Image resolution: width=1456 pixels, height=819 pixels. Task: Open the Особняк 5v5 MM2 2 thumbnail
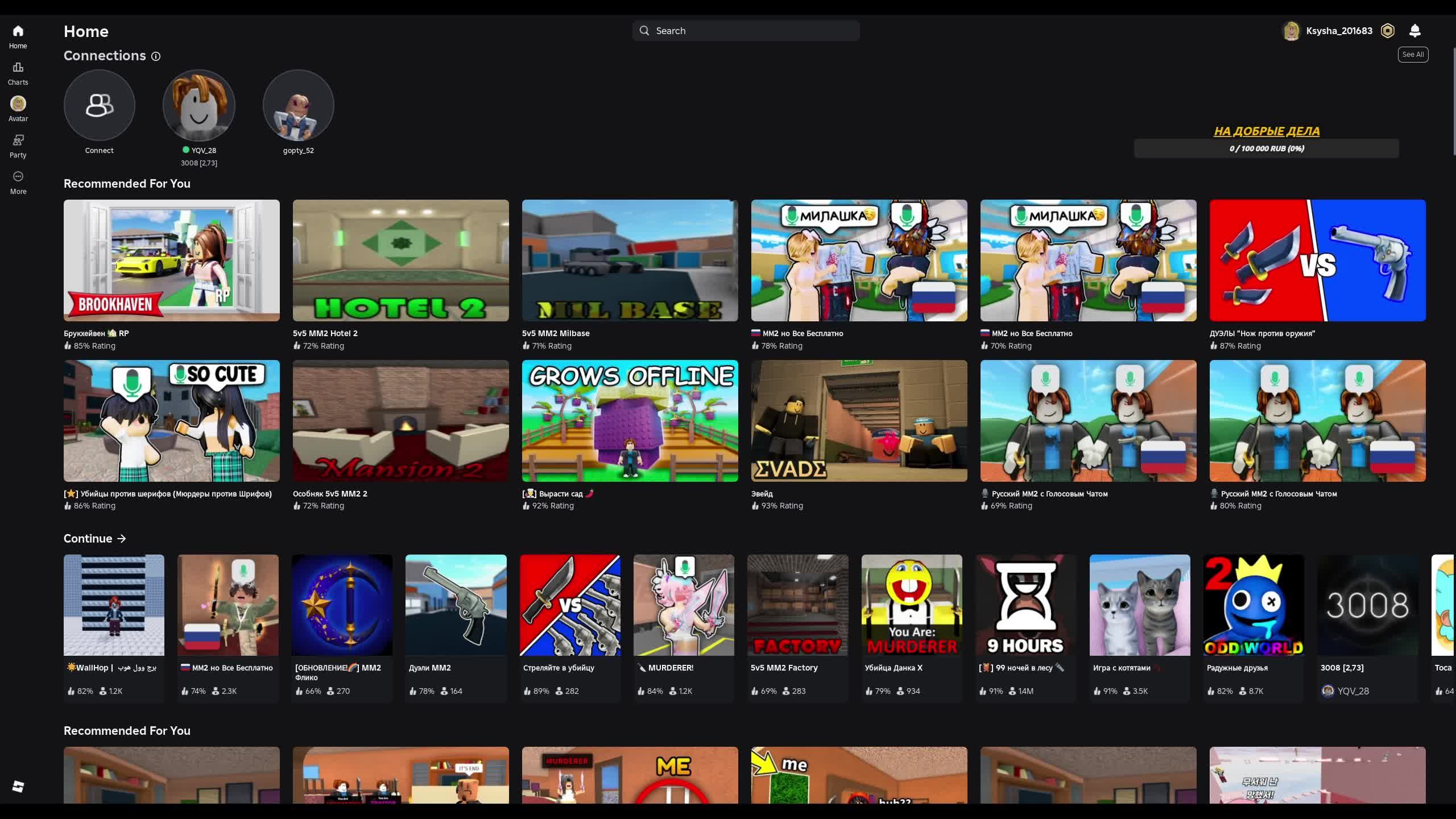401,421
